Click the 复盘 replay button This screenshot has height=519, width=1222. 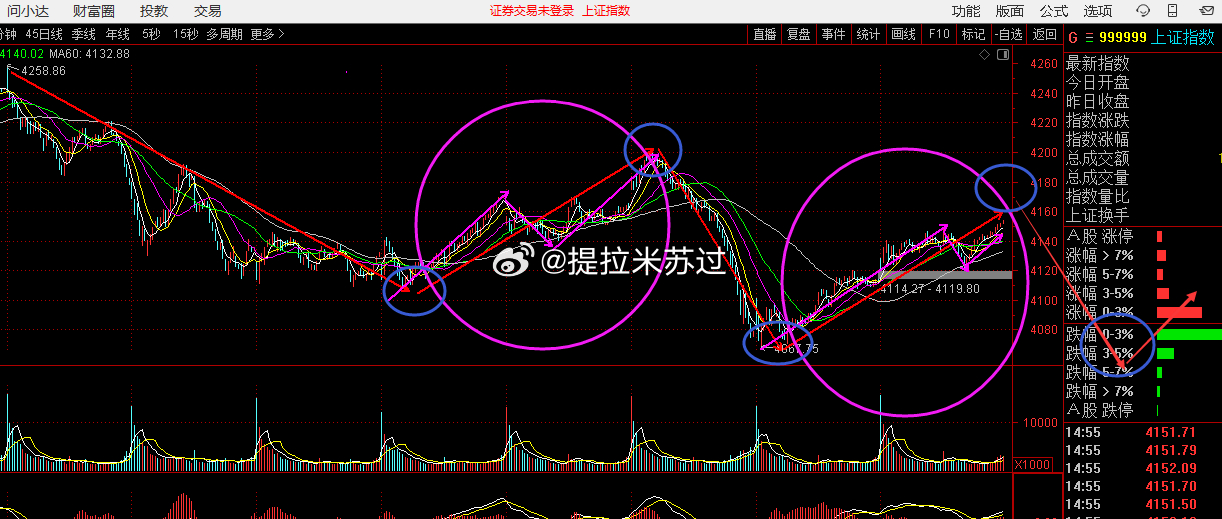(799, 34)
